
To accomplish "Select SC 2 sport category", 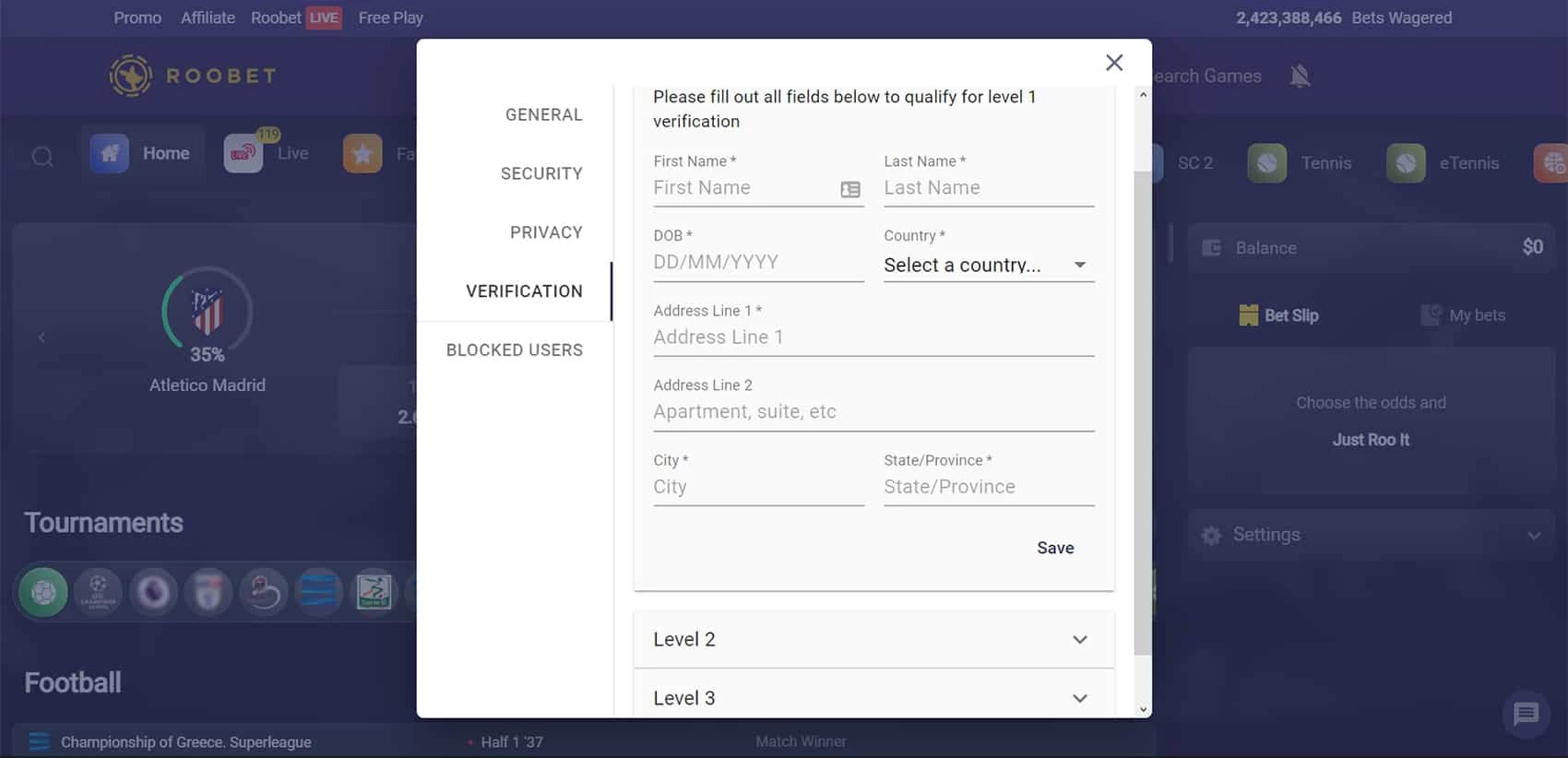I will point(1194,163).
